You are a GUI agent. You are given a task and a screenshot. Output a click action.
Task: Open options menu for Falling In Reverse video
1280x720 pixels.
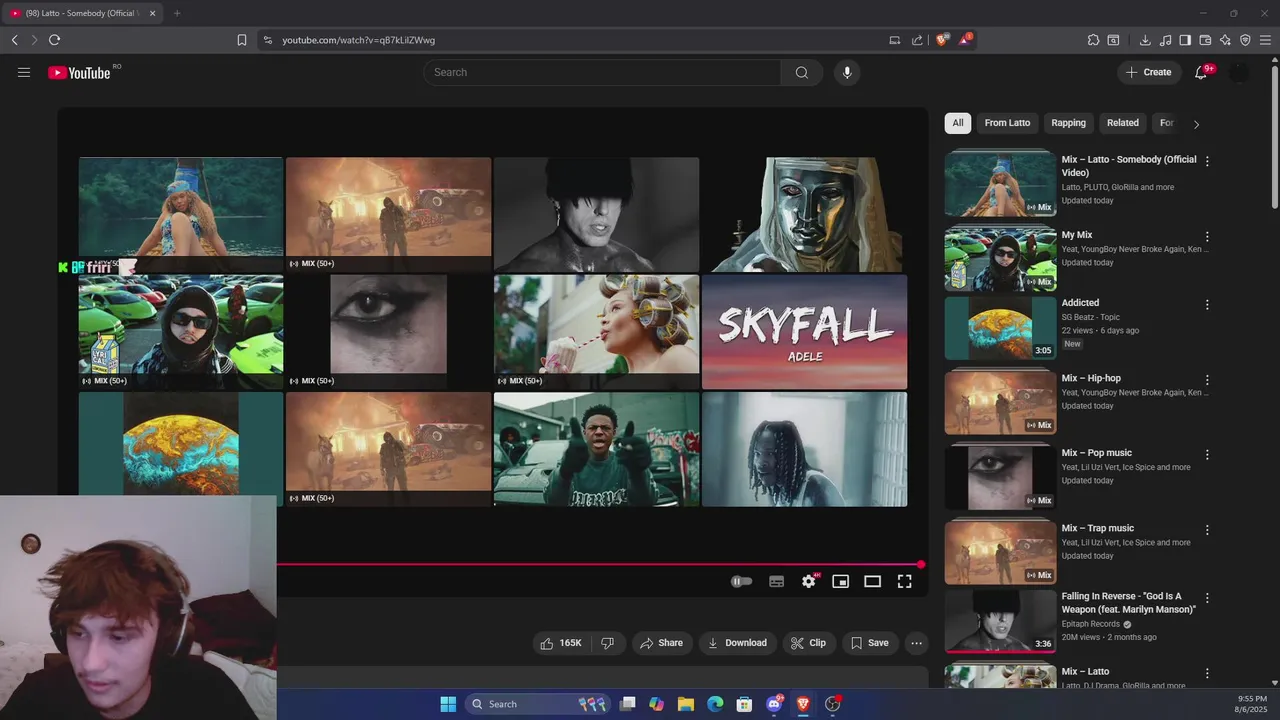[1207, 598]
